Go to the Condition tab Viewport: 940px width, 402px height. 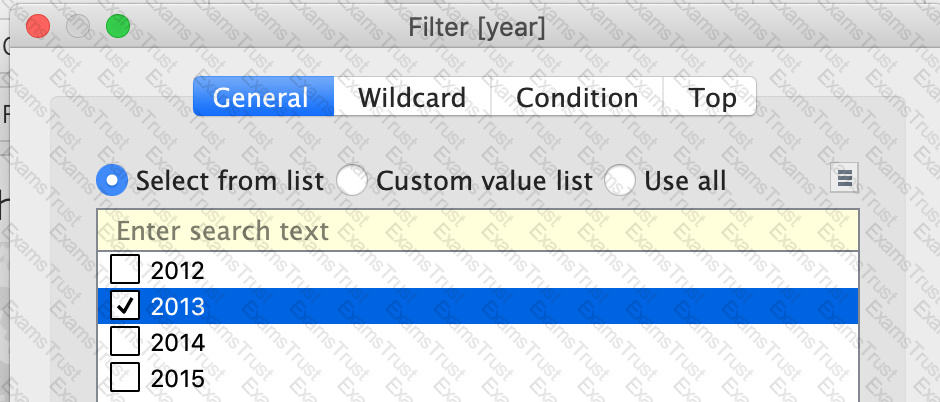click(x=577, y=96)
